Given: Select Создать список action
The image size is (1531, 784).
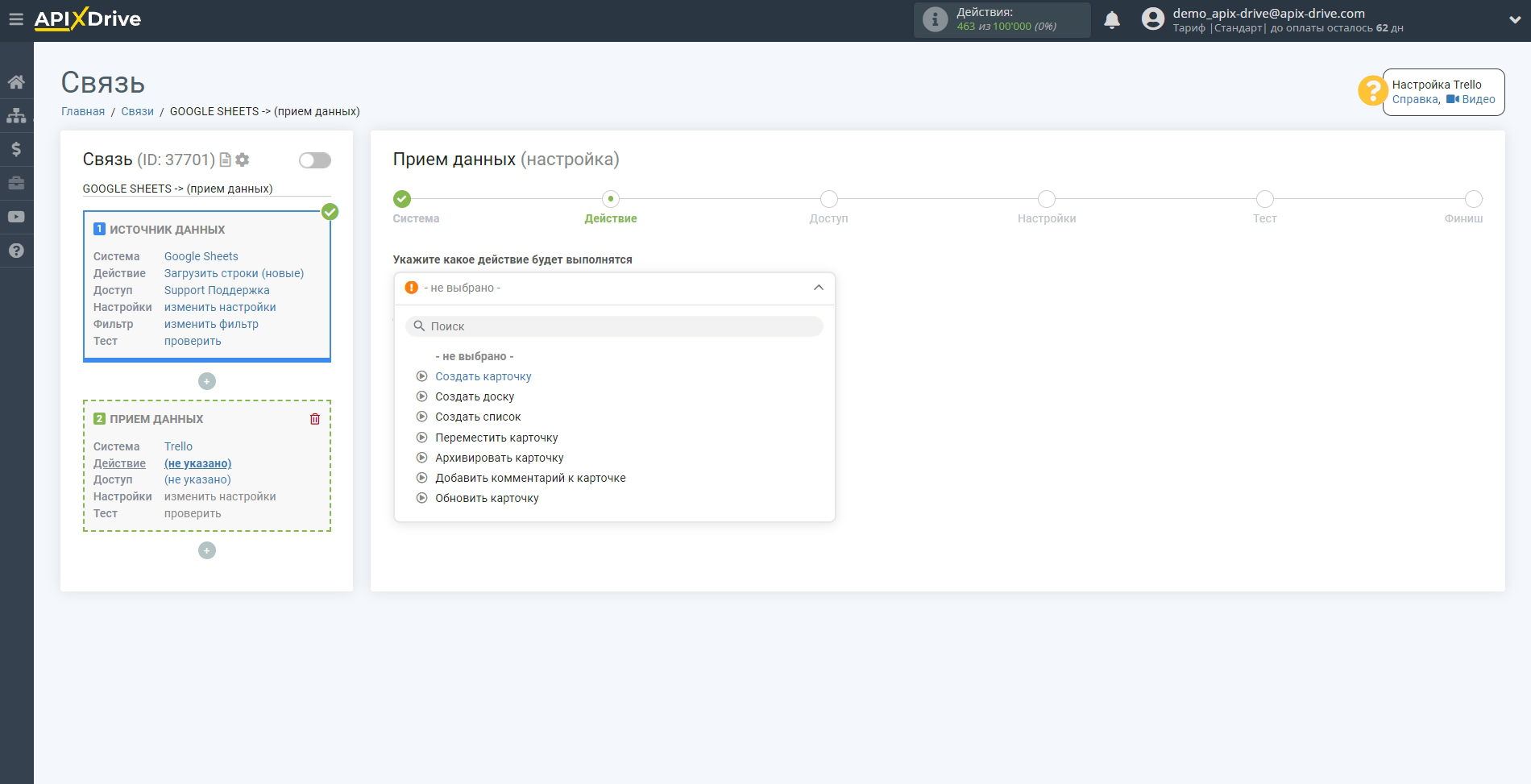Looking at the screenshot, I should click(x=478, y=417).
